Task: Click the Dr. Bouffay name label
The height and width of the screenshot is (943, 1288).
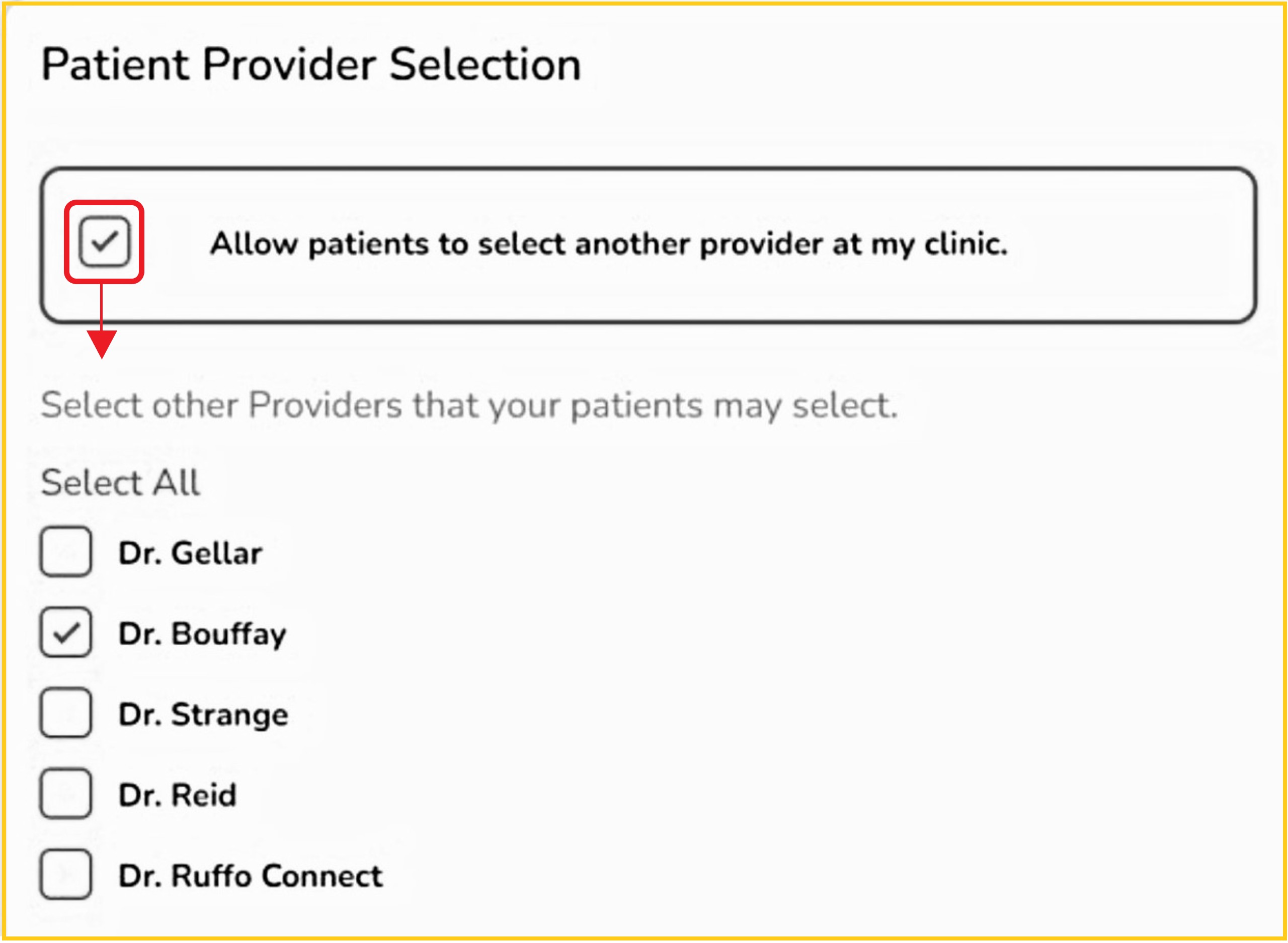Action: point(202,634)
